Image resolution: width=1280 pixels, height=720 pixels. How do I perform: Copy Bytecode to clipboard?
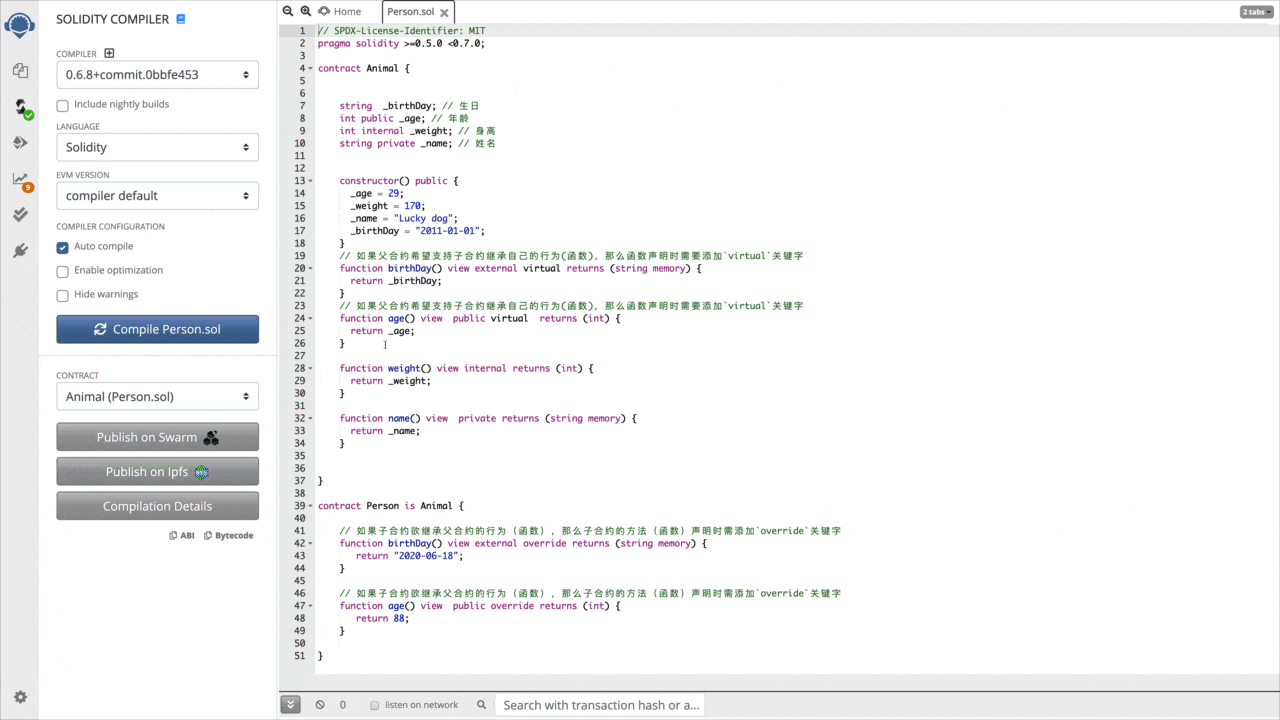(228, 536)
